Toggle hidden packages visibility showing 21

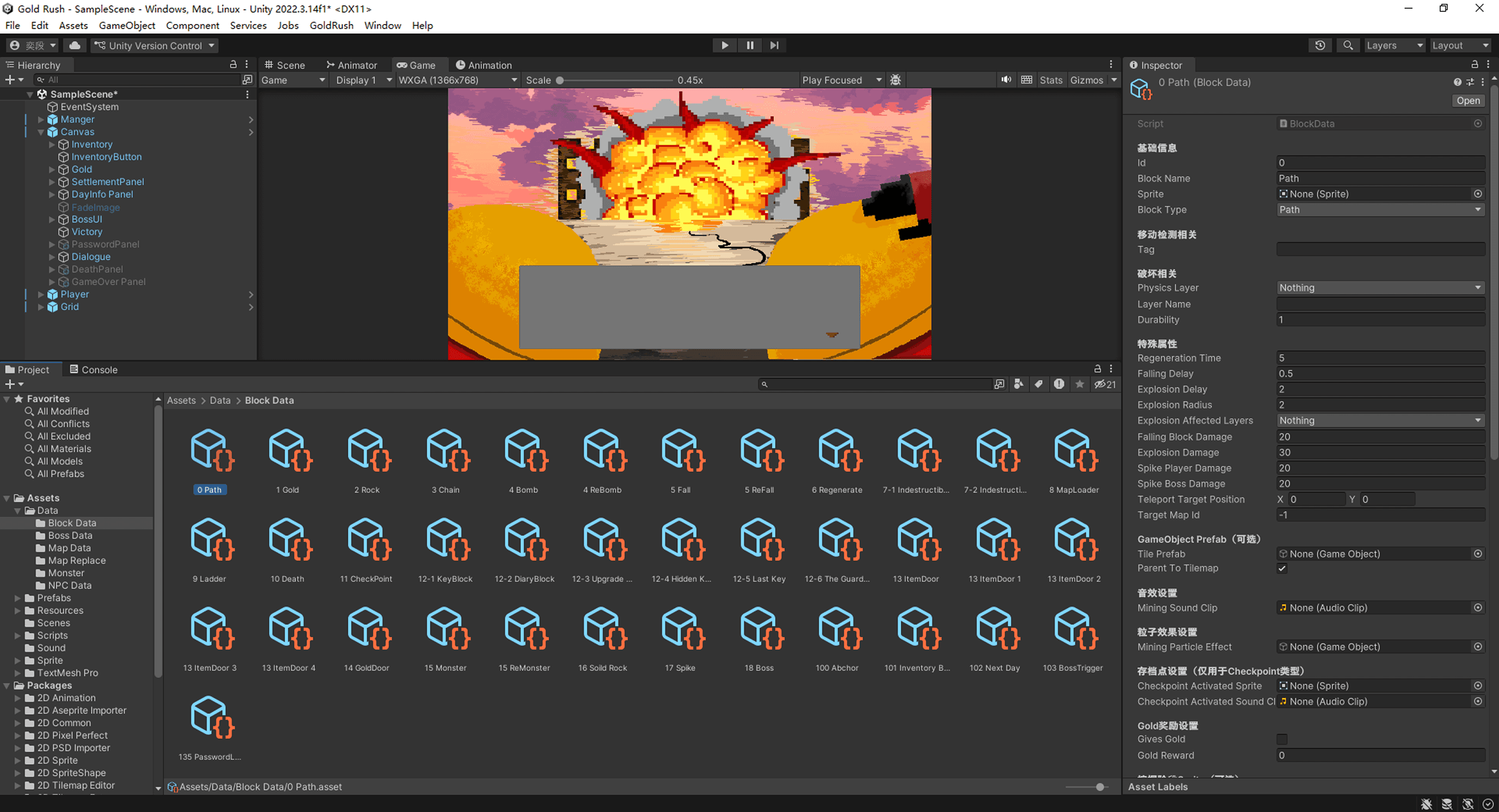pyautogui.click(x=1104, y=384)
